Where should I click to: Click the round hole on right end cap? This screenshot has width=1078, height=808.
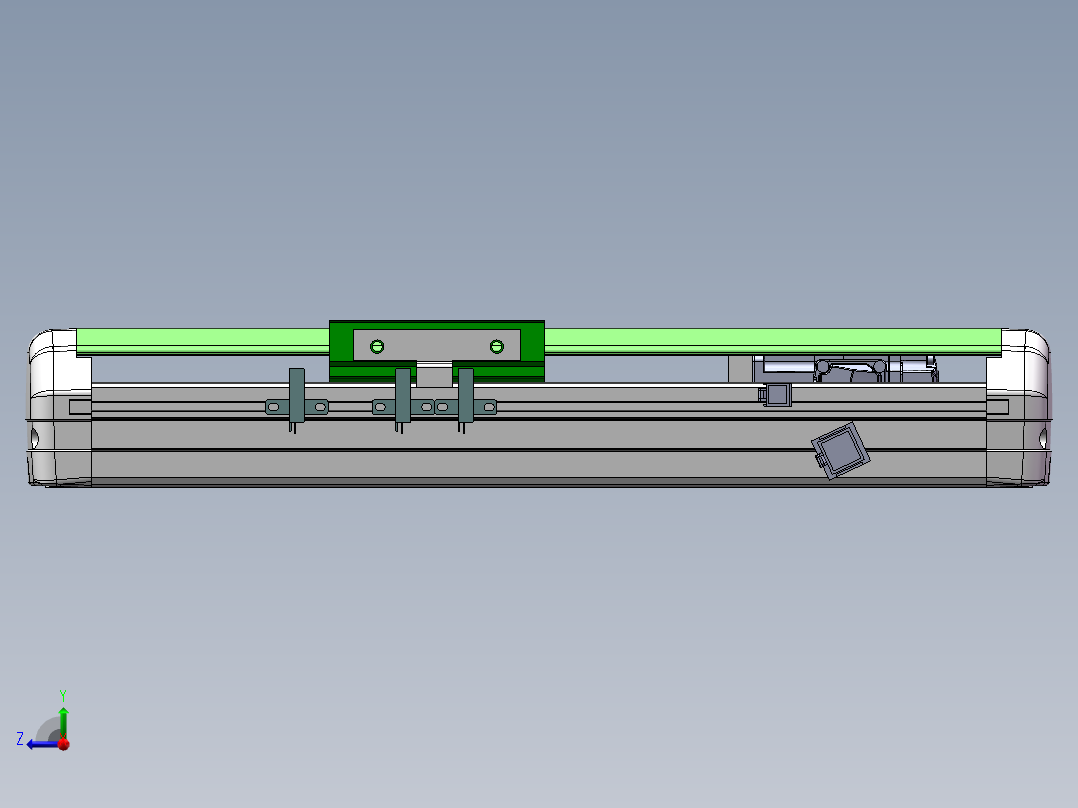pyautogui.click(x=1042, y=437)
